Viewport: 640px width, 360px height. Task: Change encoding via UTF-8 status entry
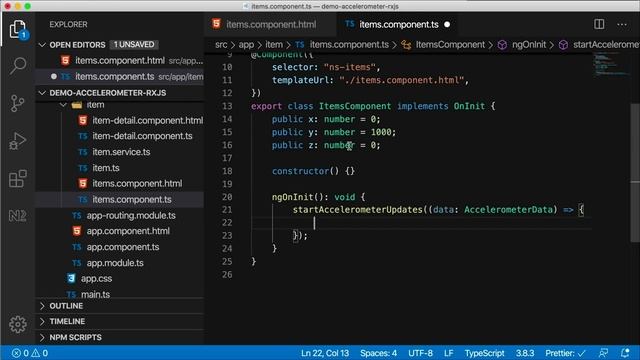(x=420, y=353)
